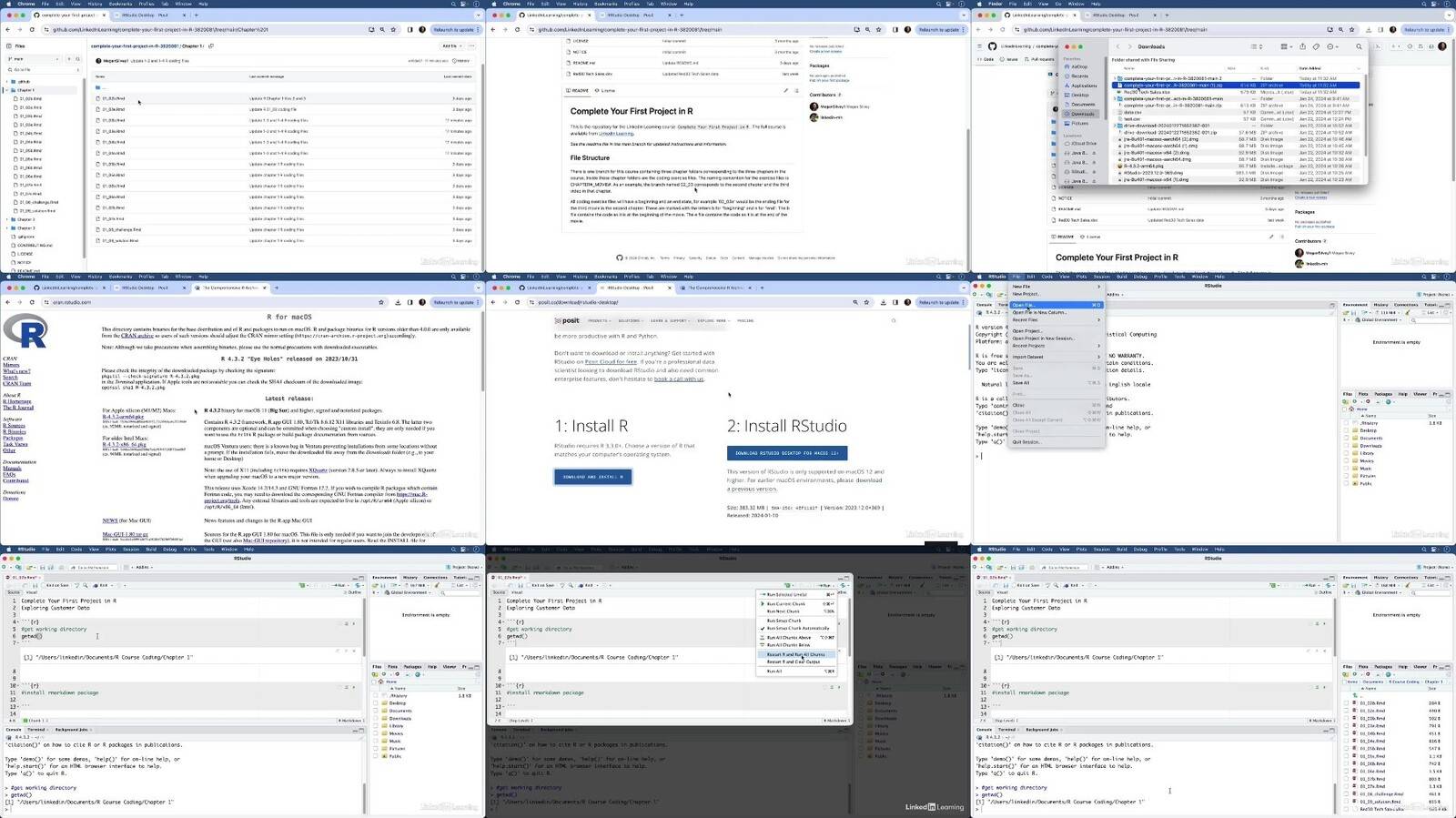Tick Documents checkbox in RStudio with File menu open
This screenshot has height=818, width=1456.
click(x=1347, y=438)
